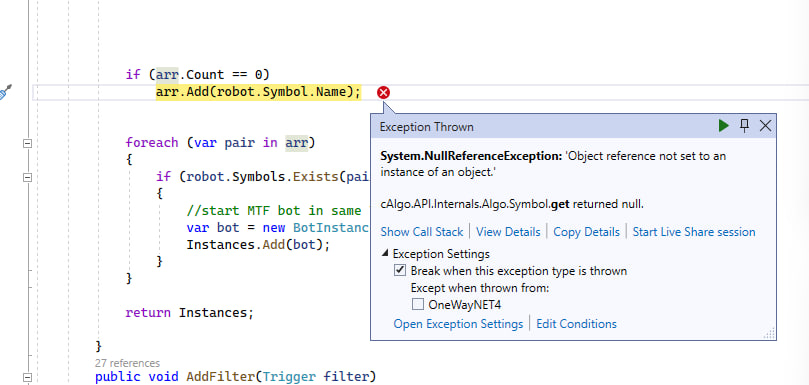Click Edit Conditions link

576,324
